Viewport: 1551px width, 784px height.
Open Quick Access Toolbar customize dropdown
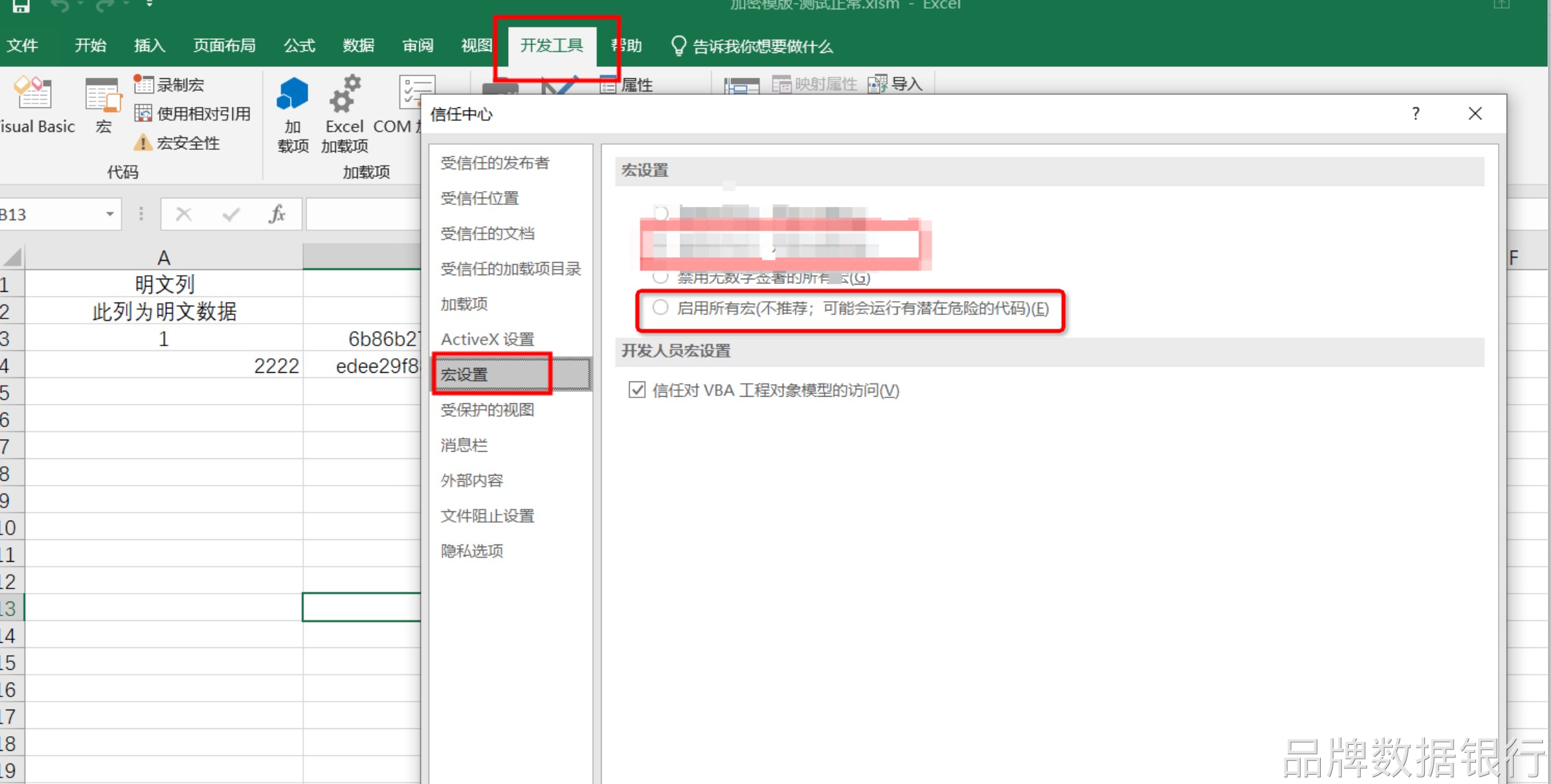point(150,5)
